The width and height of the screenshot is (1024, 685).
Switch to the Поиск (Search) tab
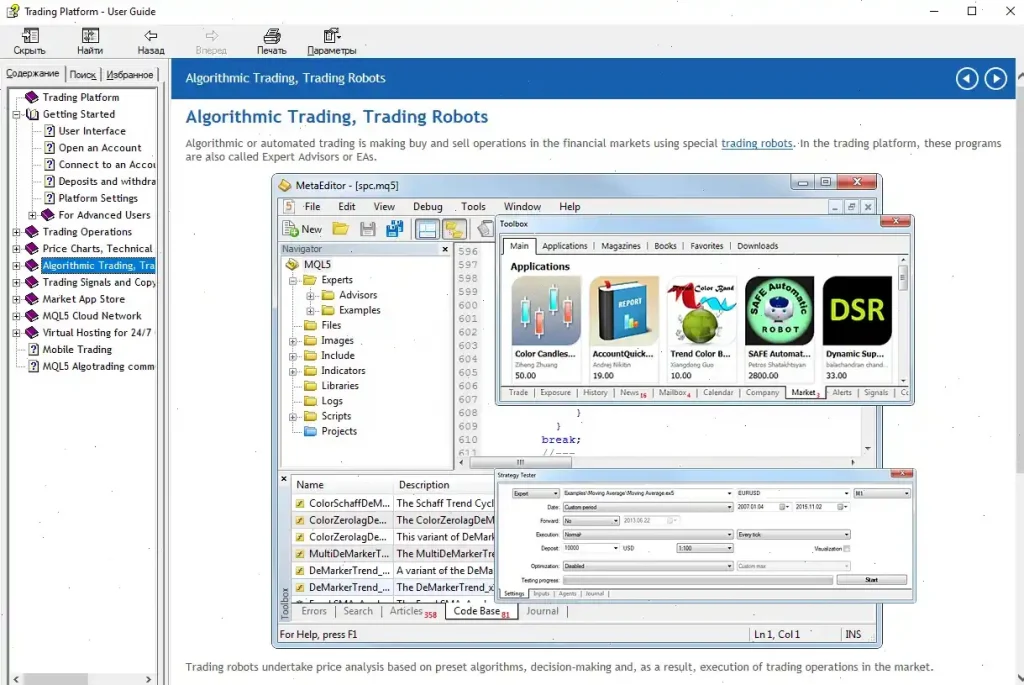[83, 74]
